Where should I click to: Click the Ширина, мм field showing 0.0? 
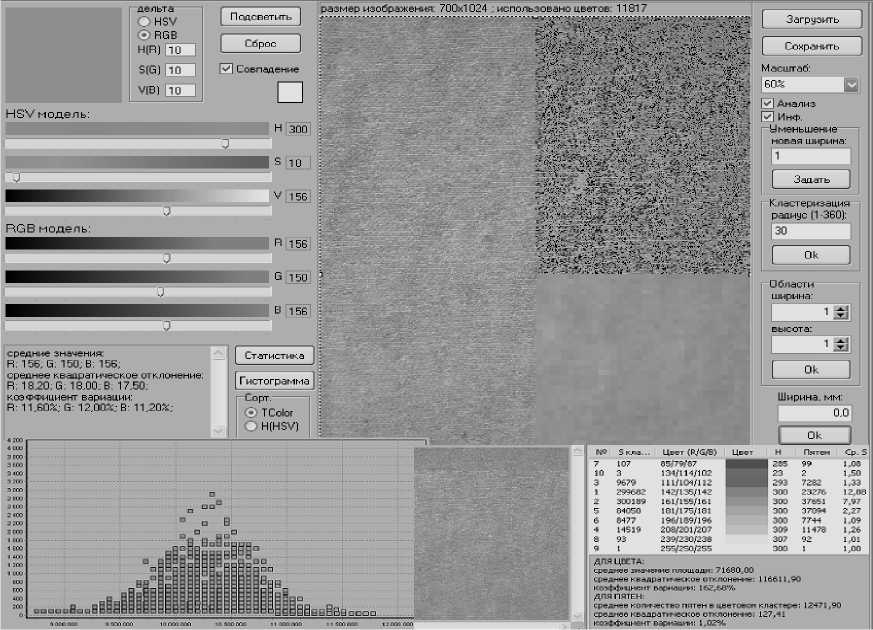815,413
